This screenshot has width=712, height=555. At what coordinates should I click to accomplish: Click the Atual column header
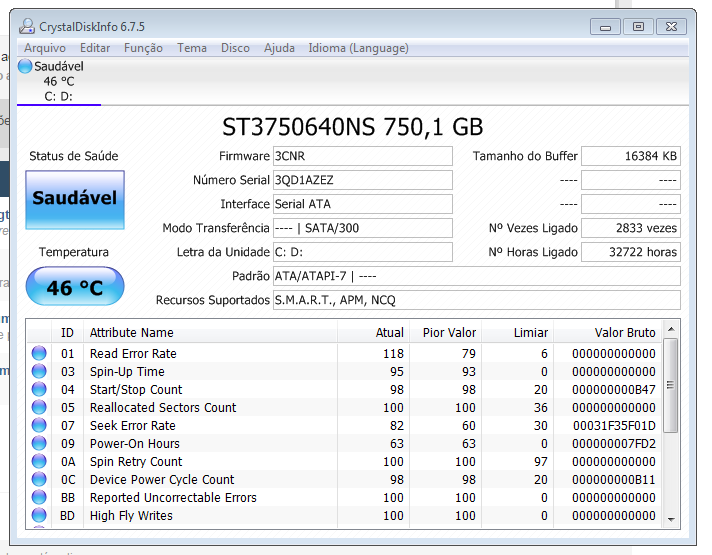tap(373, 332)
